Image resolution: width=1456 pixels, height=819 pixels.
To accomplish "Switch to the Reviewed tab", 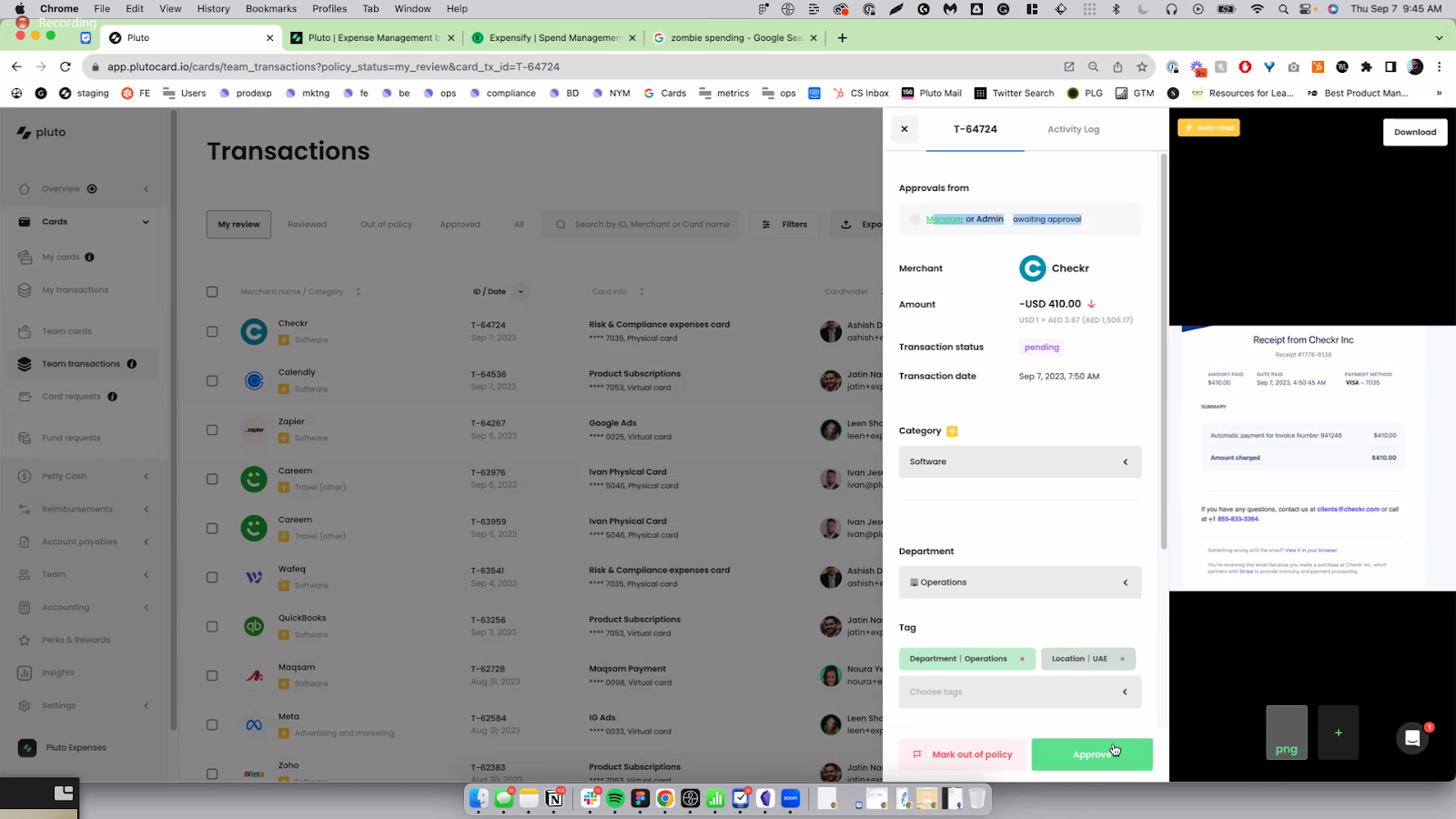I will click(307, 224).
